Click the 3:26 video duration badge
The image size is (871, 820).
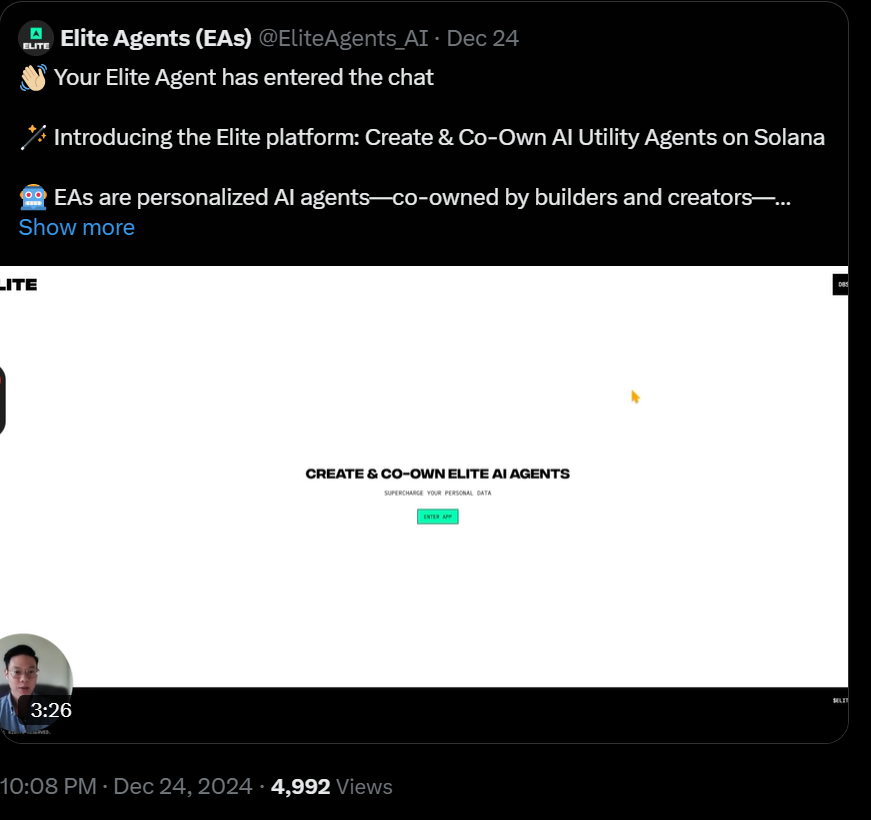[51, 710]
